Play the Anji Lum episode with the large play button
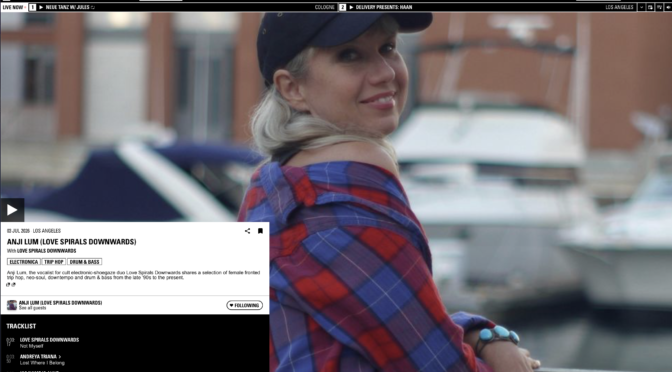Image resolution: width=672 pixels, height=372 pixels. click(12, 210)
